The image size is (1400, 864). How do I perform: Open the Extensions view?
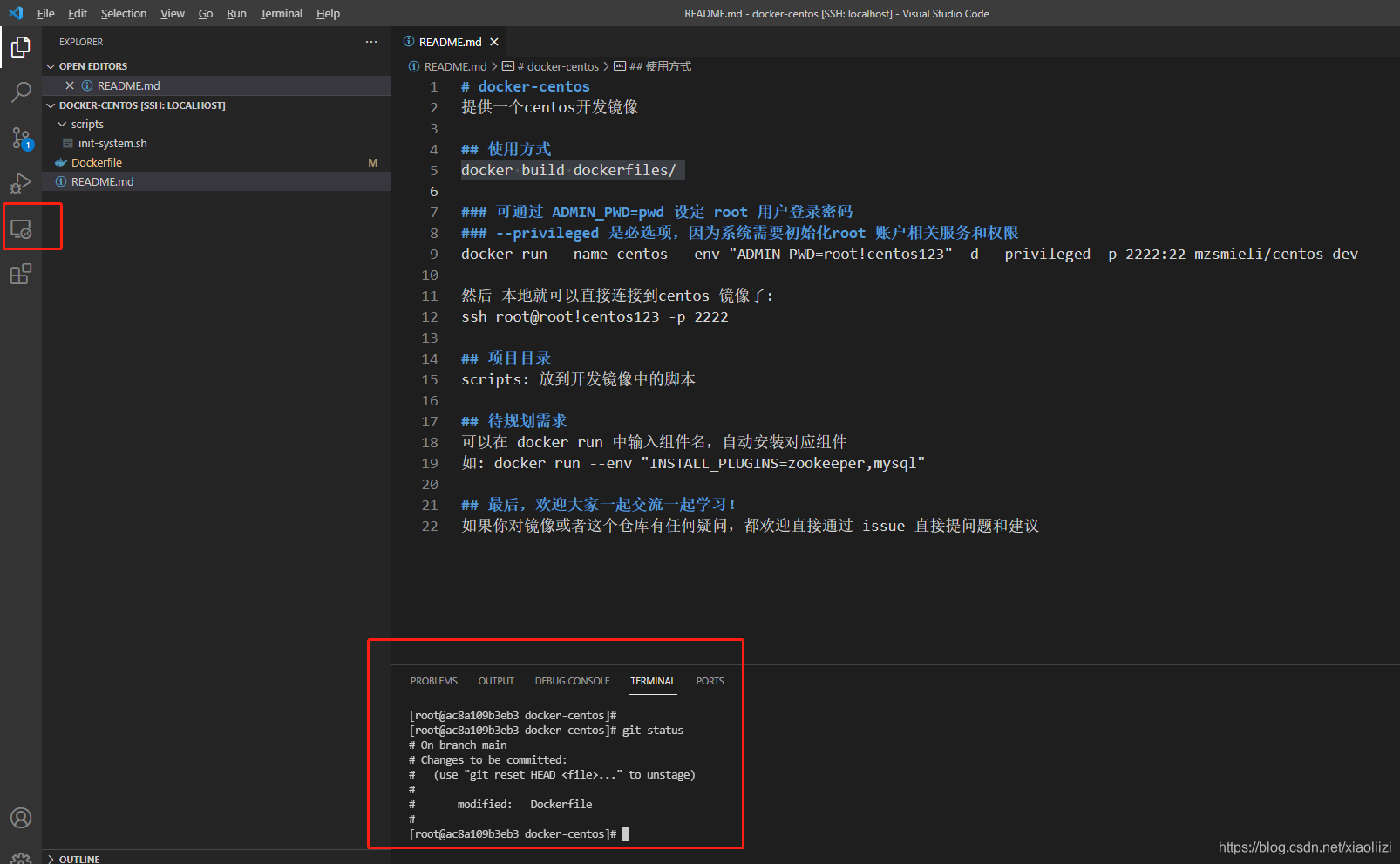pos(21,274)
